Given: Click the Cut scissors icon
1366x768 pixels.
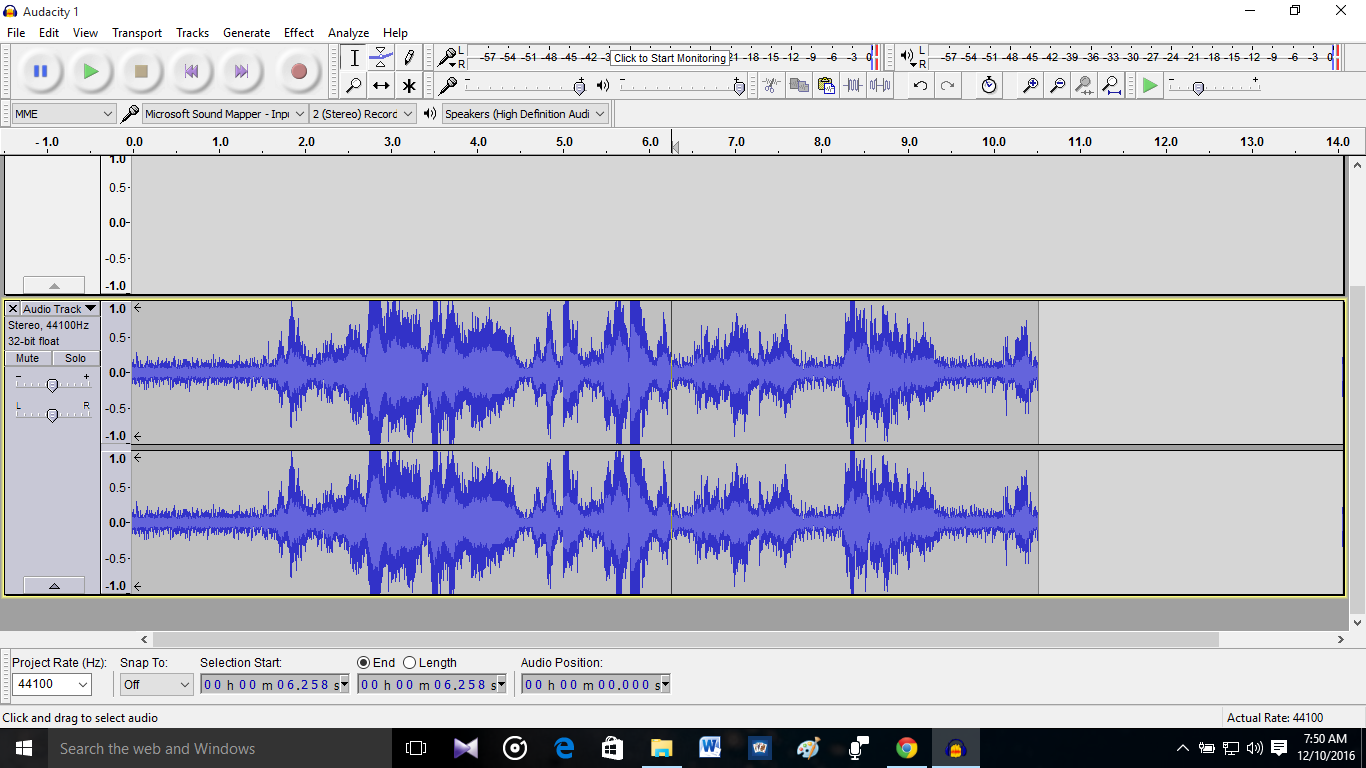Looking at the screenshot, I should point(770,86).
